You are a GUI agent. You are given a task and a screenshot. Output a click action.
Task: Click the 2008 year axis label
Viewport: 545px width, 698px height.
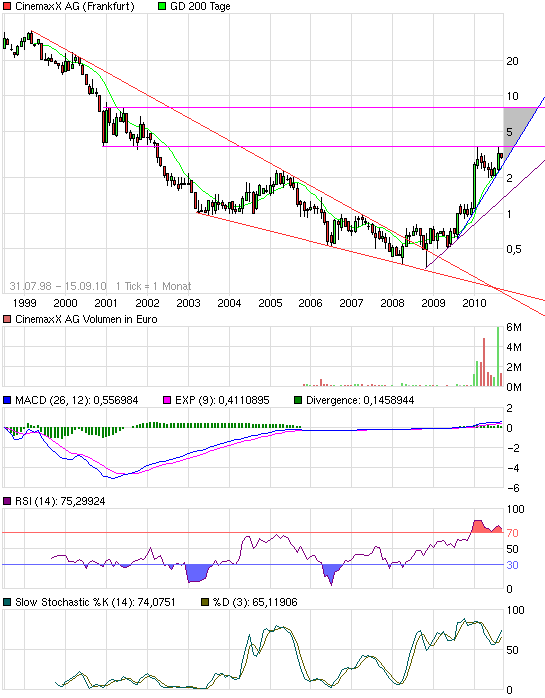[x=392, y=303]
